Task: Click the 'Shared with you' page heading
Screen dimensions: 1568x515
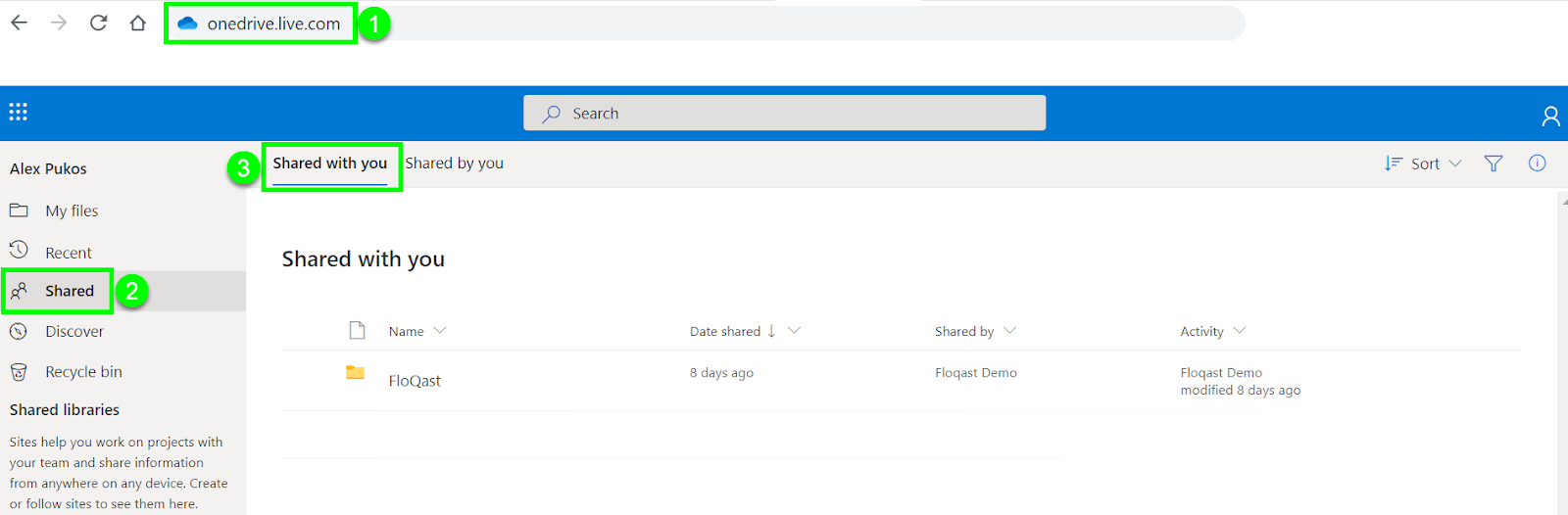Action: pyautogui.click(x=364, y=258)
